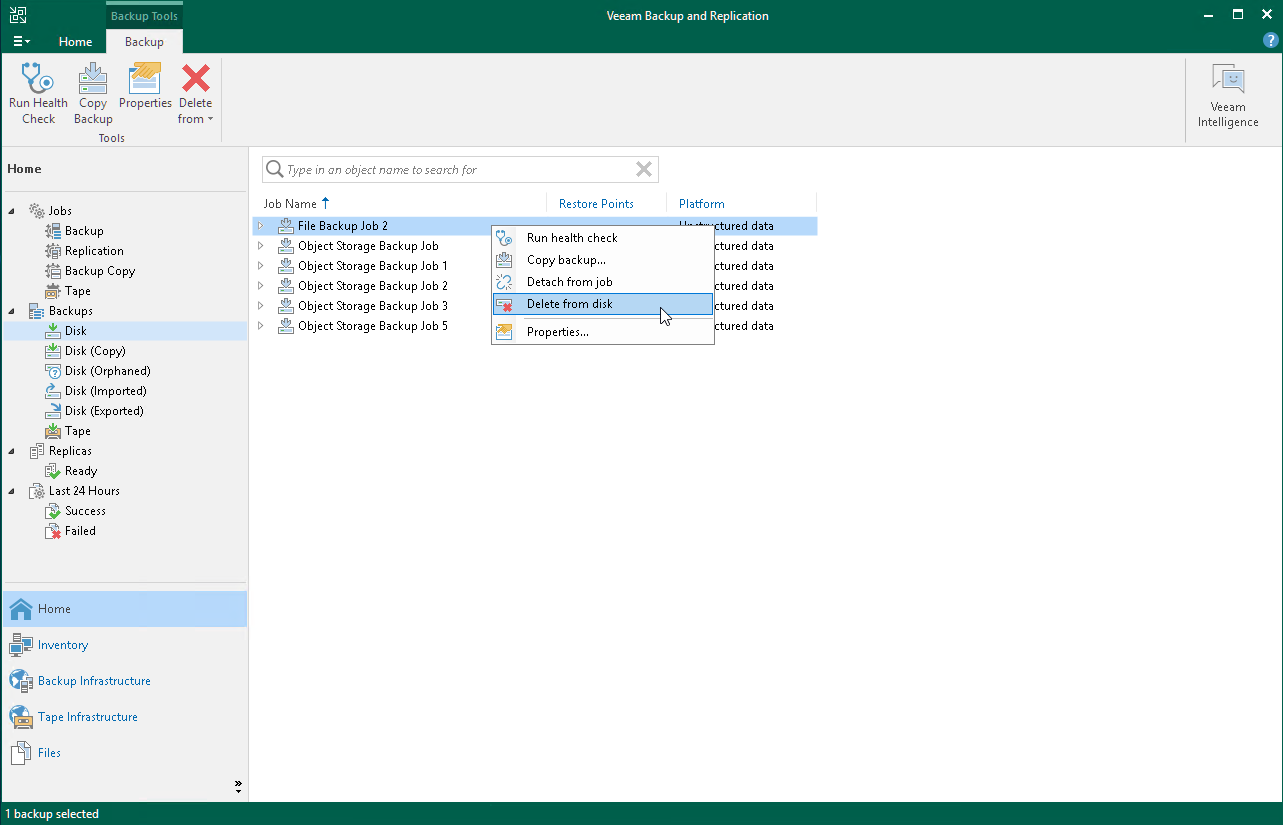The height and width of the screenshot is (825, 1283).
Task: Open the Delete from dropdown arrow
Action: coord(208,118)
